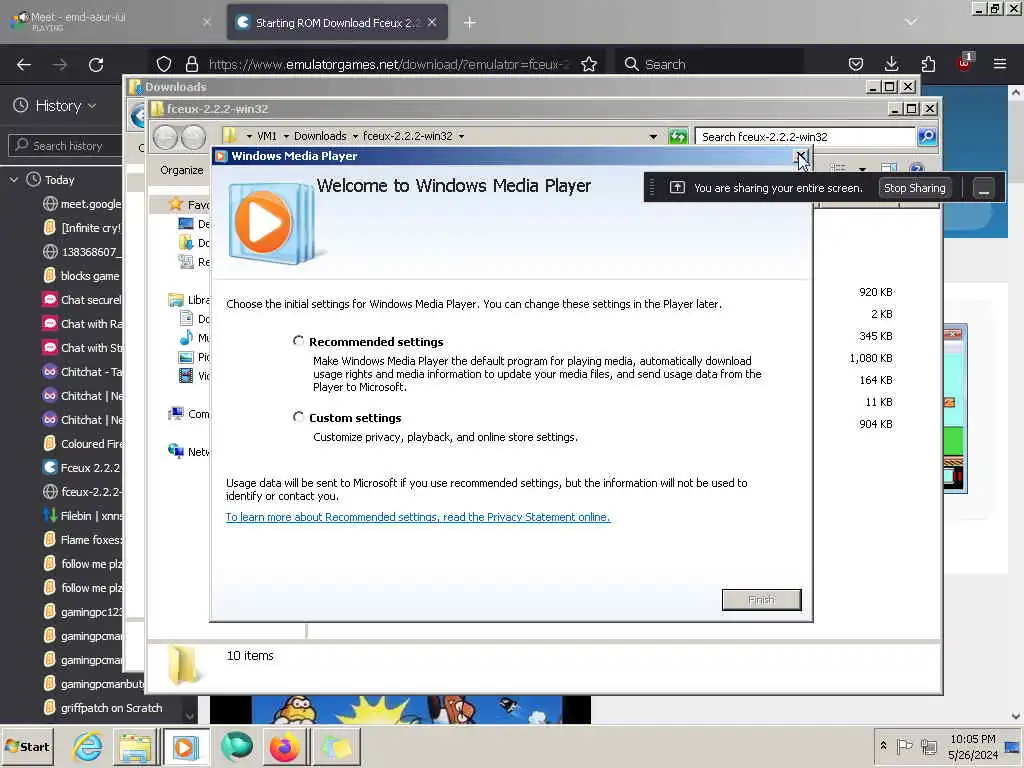Click fceux-2.2.2-win32 breadcrumb in address bar
This screenshot has width=1024, height=768.
click(x=408, y=136)
